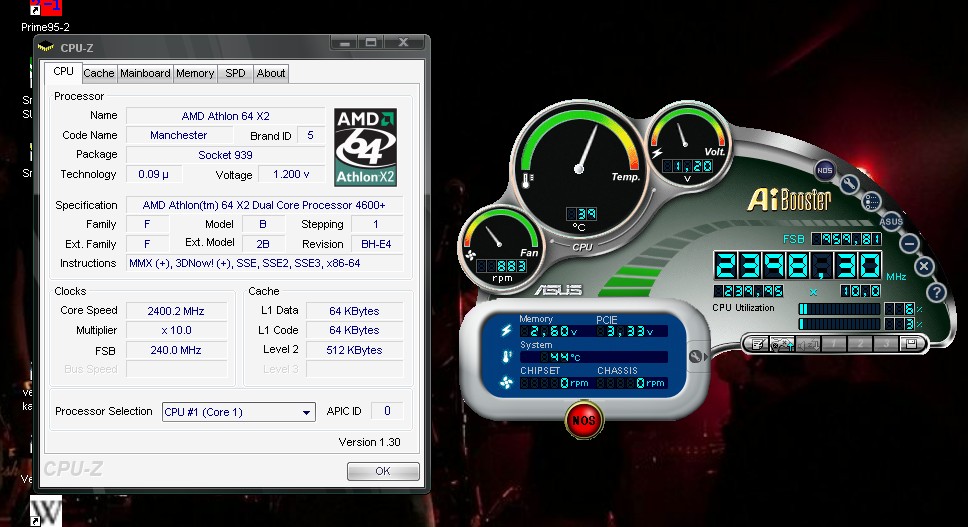Click the large MHz frequency display in AI Booster
The width and height of the screenshot is (968, 527).
pyautogui.click(x=798, y=266)
